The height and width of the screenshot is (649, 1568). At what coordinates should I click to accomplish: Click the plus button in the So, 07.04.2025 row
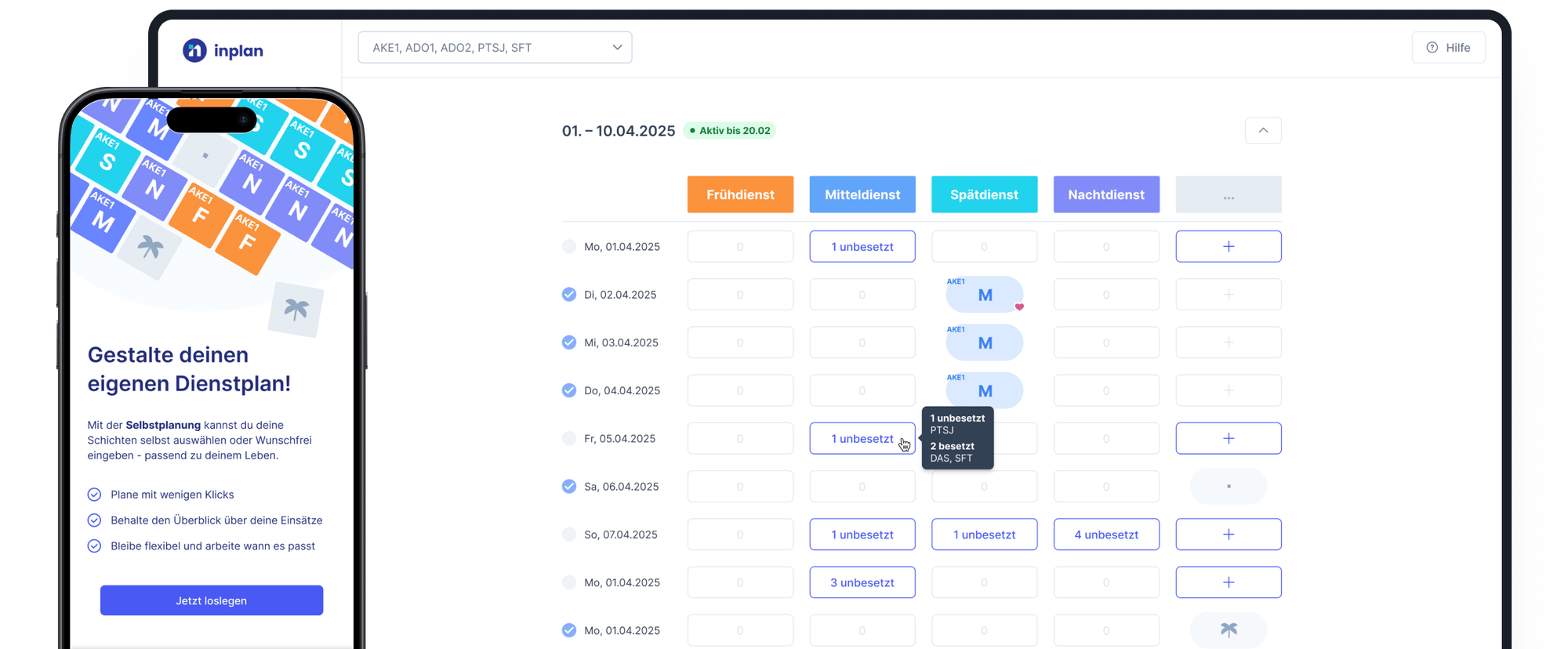pyautogui.click(x=1228, y=535)
